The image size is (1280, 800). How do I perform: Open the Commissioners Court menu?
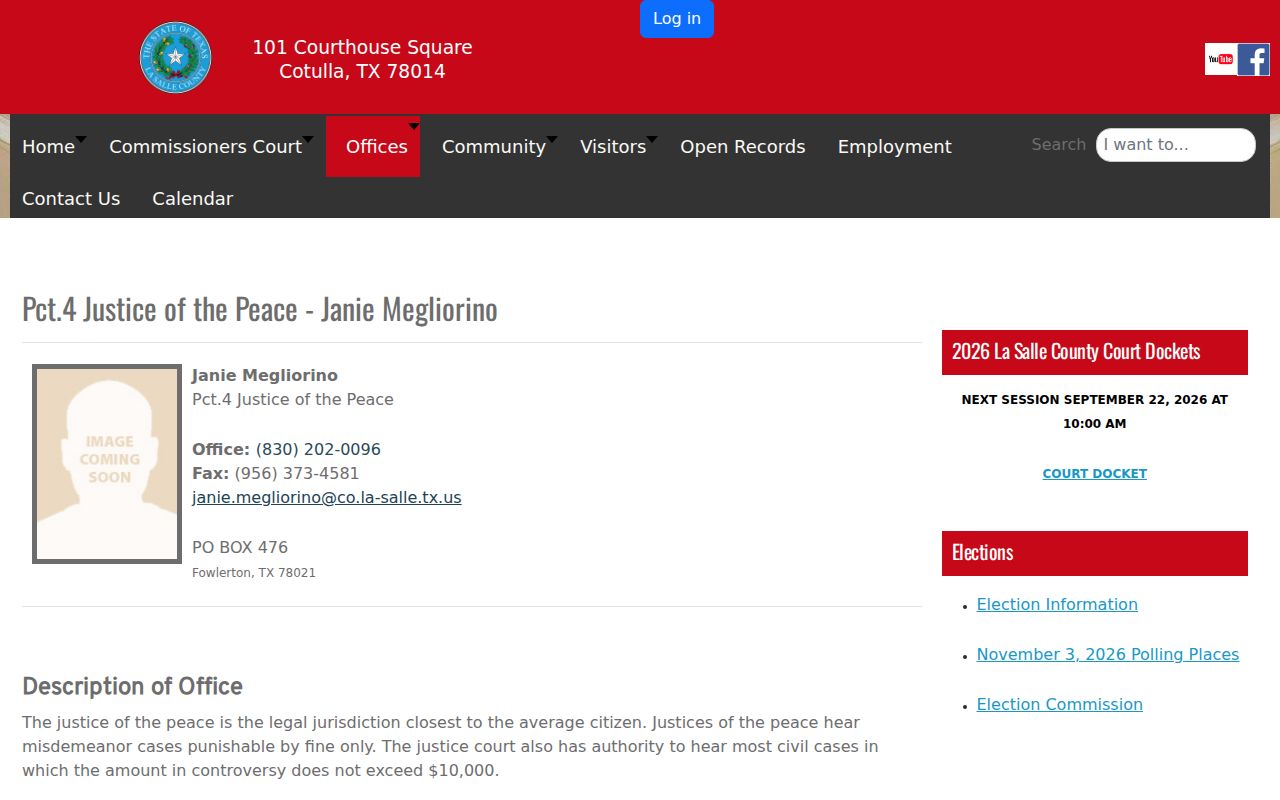pyautogui.click(x=205, y=147)
